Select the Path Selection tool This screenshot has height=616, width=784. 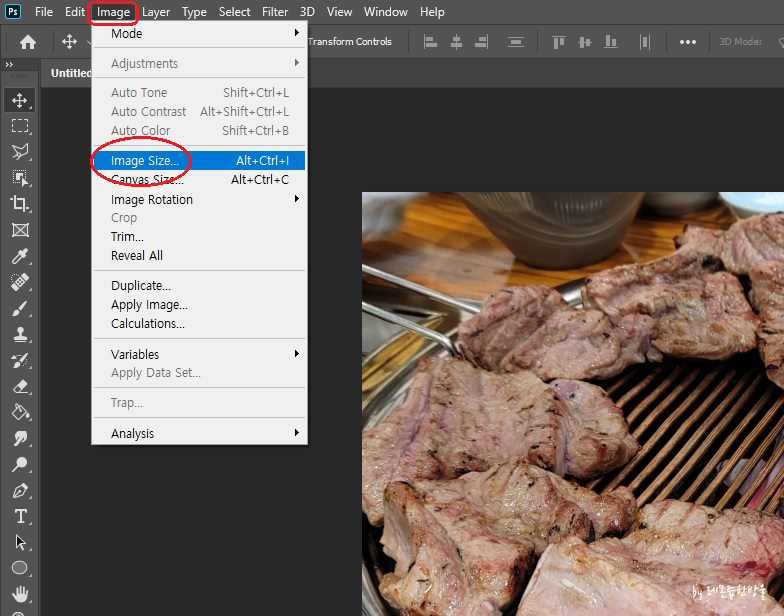pos(20,542)
